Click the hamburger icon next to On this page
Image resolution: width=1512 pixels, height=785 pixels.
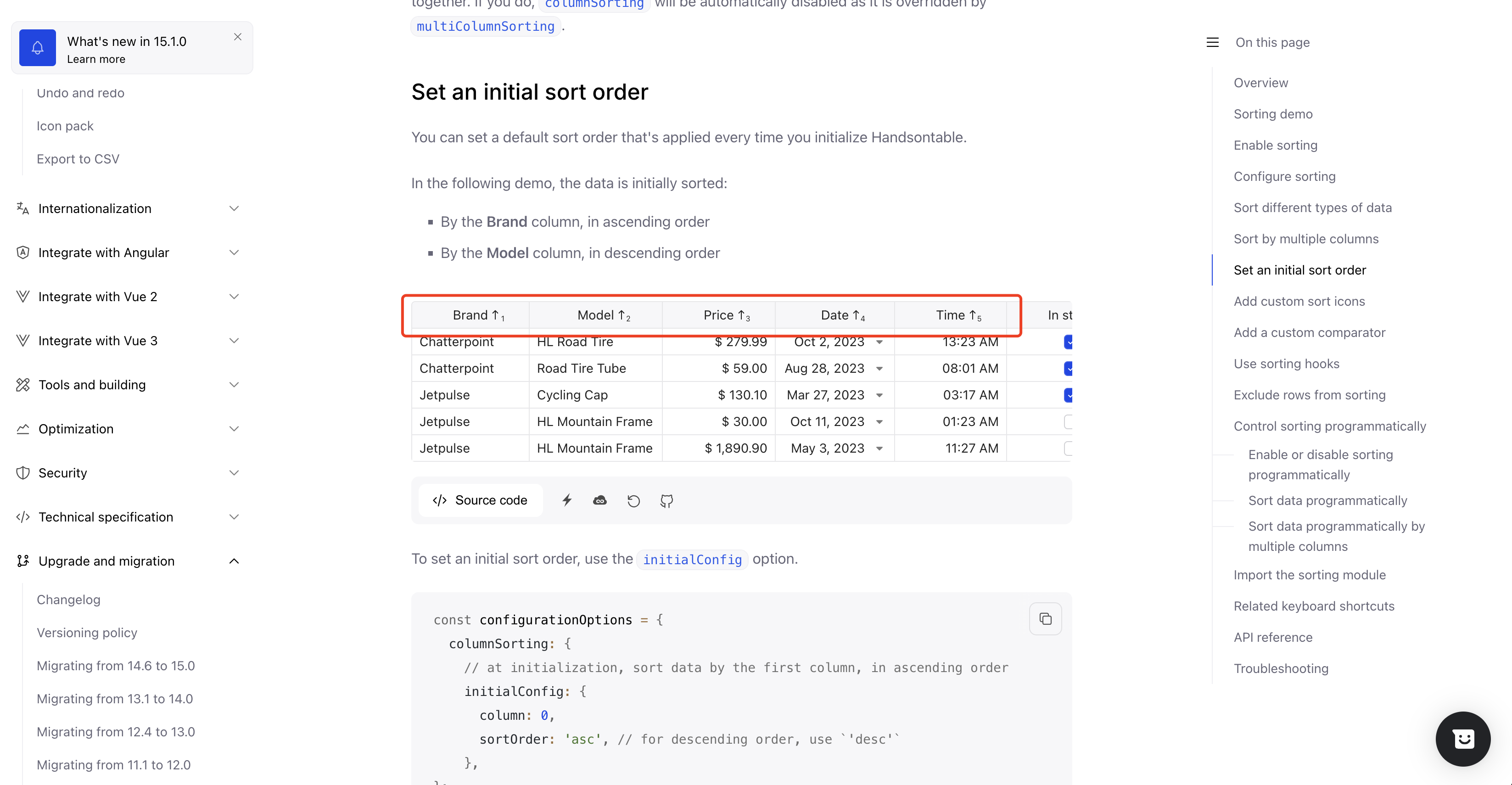coord(1213,42)
